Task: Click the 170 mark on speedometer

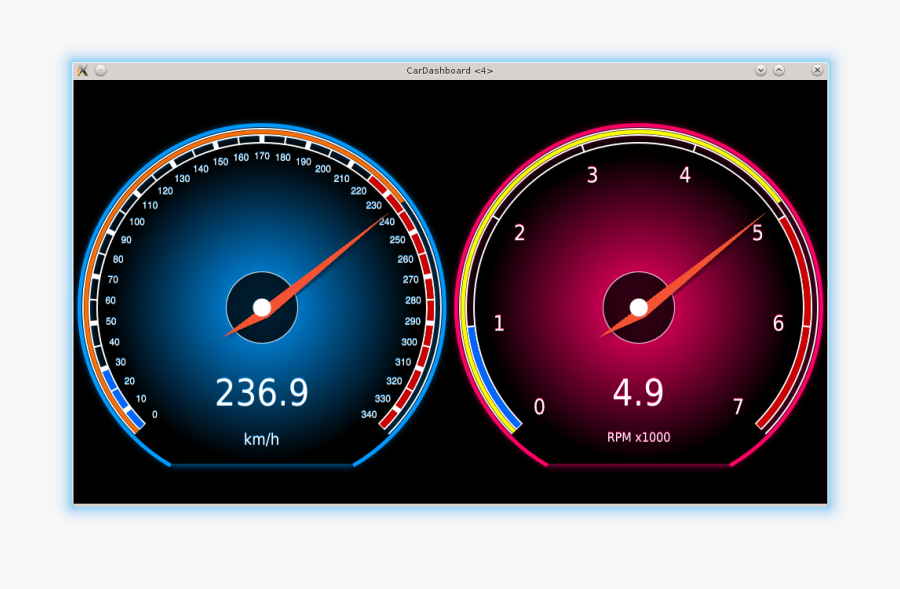Action: [x=262, y=156]
